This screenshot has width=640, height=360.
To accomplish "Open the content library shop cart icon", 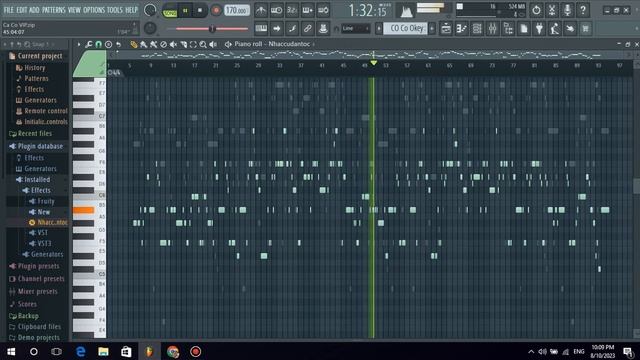I will coord(586,28).
